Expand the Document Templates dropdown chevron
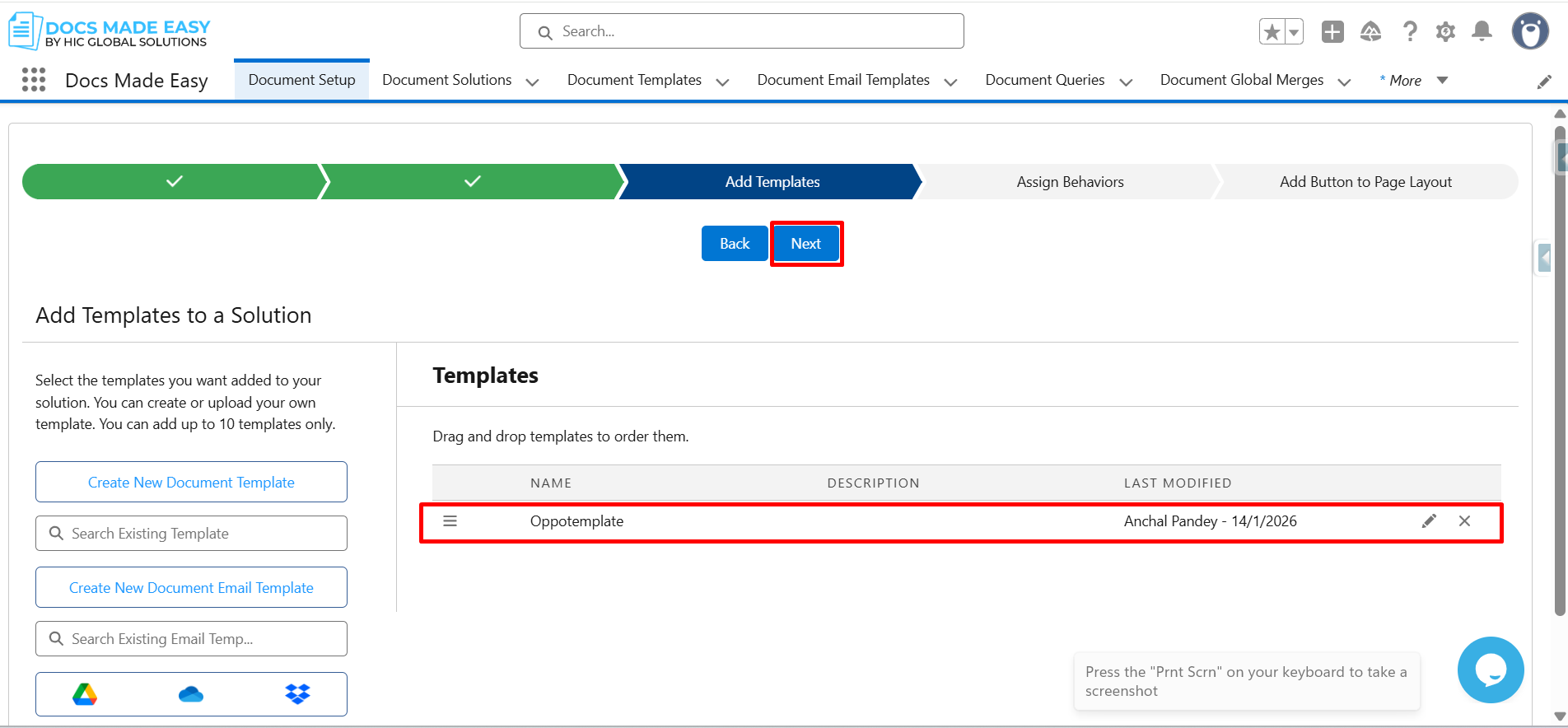This screenshot has width=1568, height=728. pyautogui.click(x=722, y=82)
